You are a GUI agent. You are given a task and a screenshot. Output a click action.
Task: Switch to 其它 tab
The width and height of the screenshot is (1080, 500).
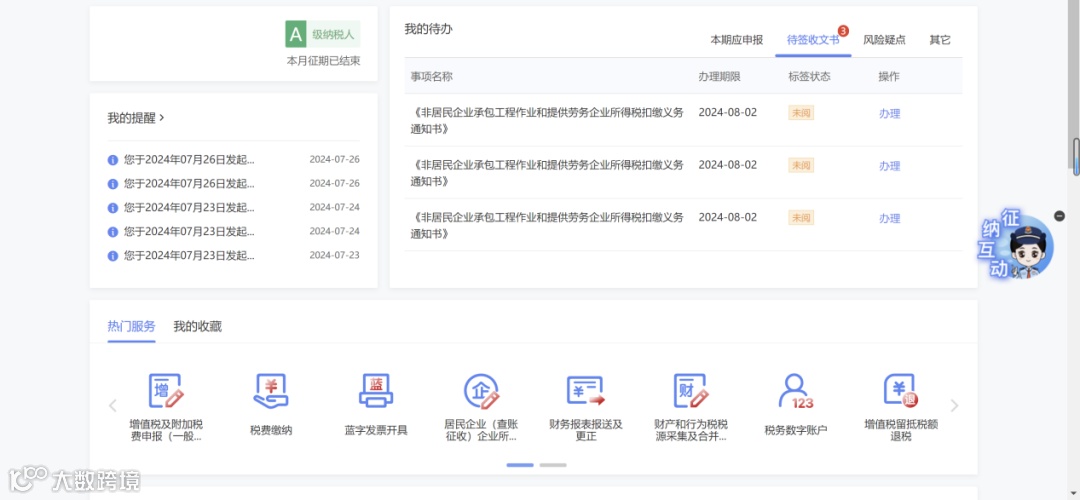[939, 40]
